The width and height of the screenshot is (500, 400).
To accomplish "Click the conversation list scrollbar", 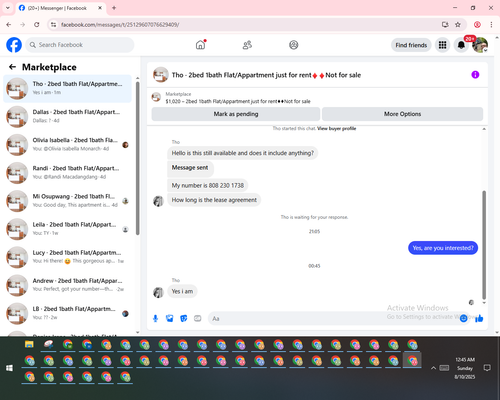I will coord(137,158).
